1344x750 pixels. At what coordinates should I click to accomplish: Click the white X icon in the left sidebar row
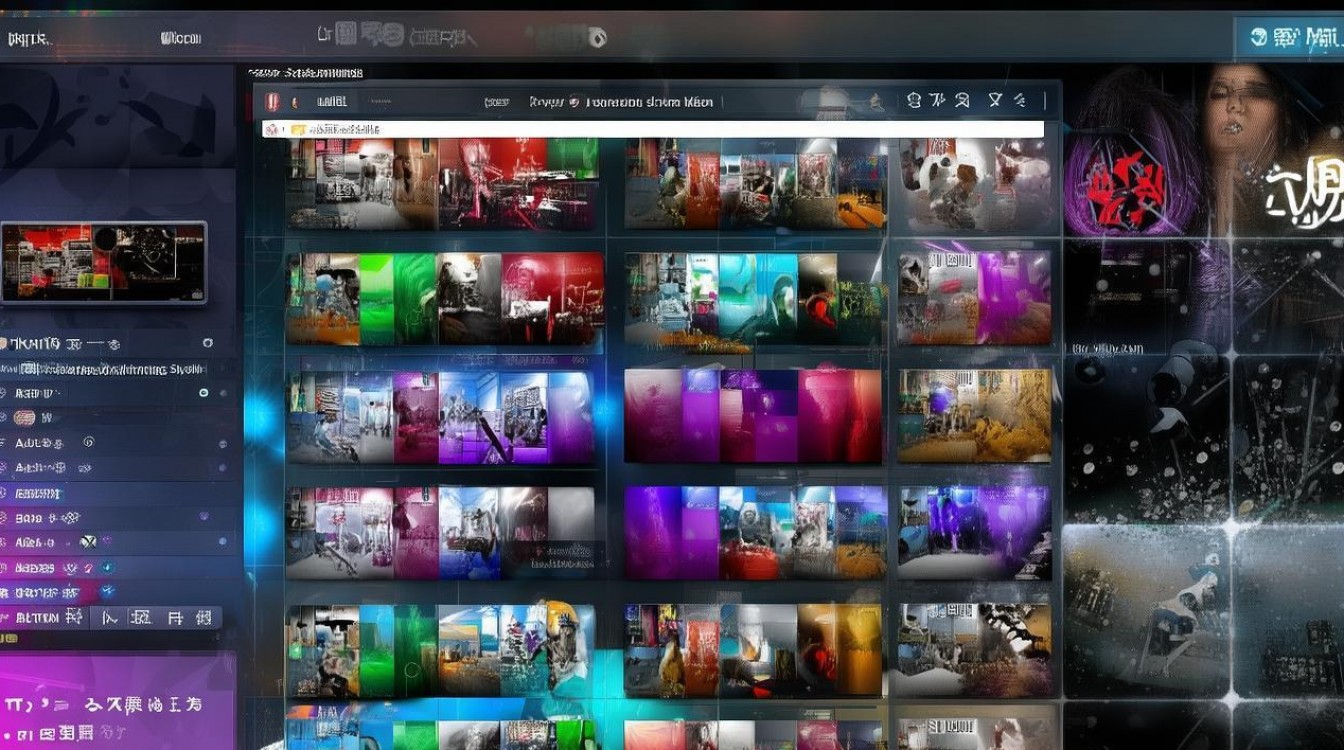(x=88, y=542)
